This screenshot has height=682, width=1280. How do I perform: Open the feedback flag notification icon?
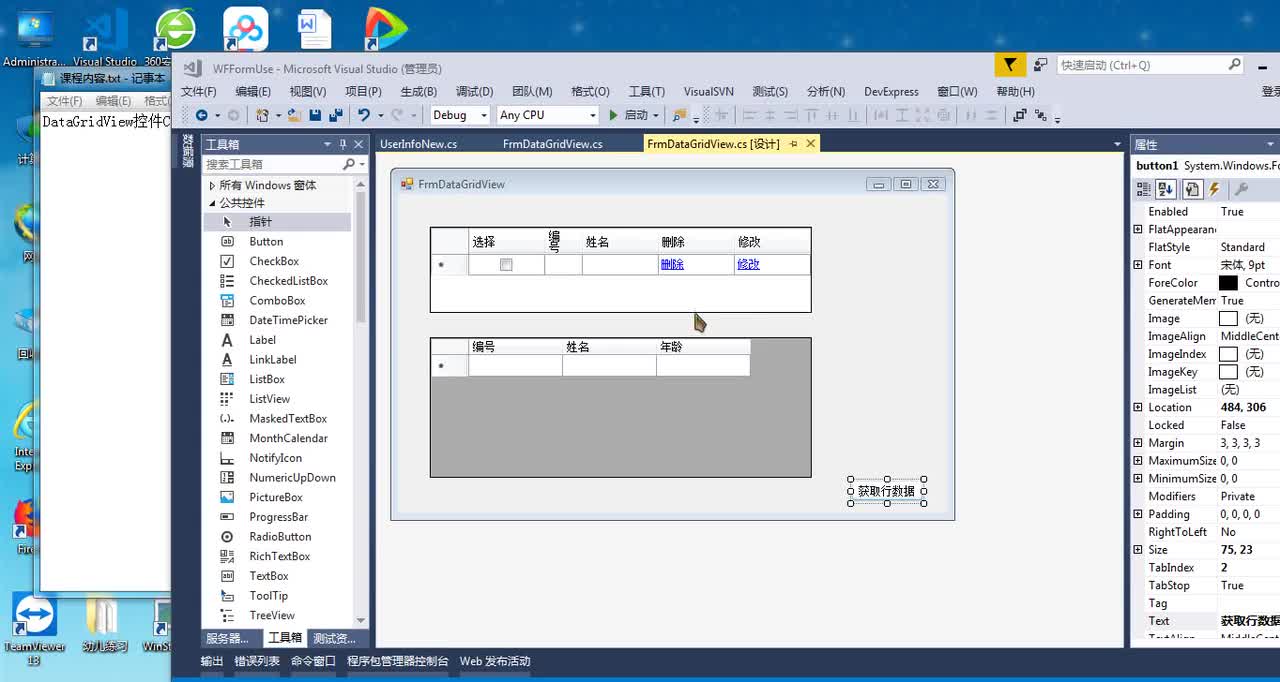point(1010,65)
